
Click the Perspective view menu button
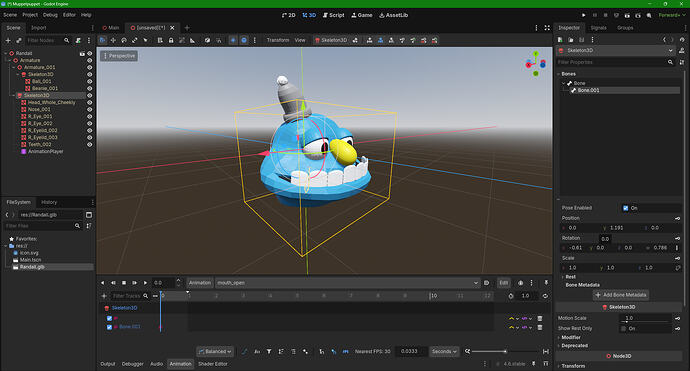(x=119, y=56)
